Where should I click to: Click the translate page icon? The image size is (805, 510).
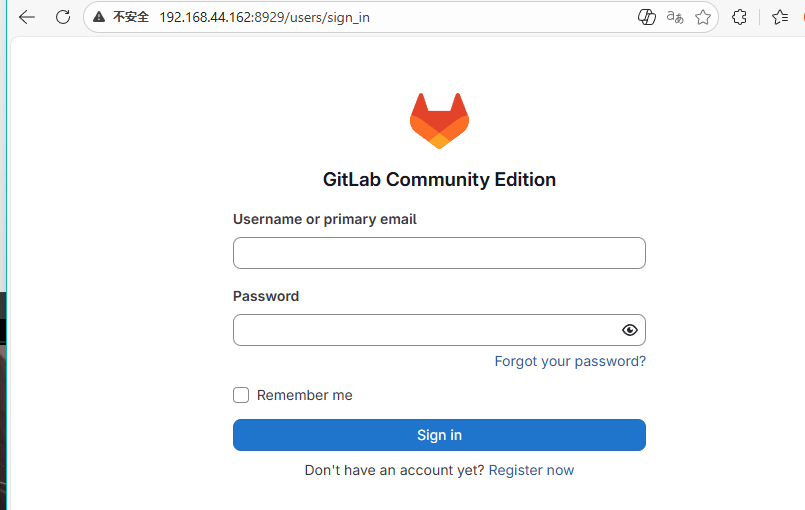click(675, 17)
